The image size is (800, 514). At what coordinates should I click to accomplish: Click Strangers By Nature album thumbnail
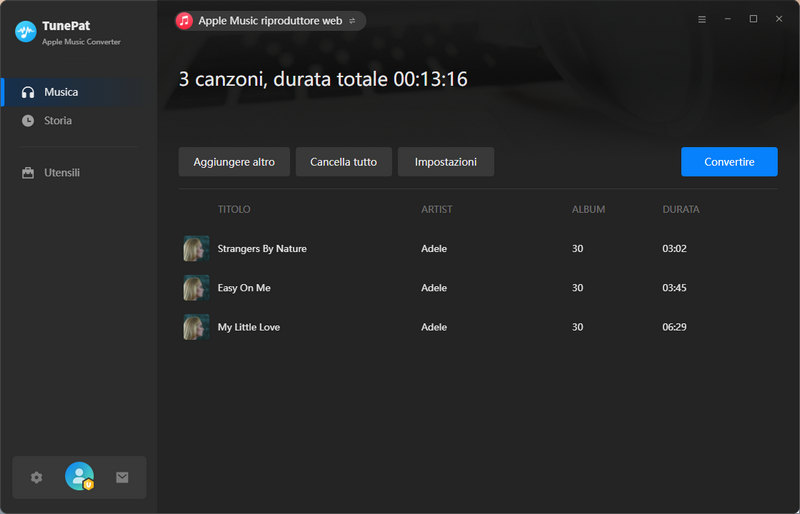(x=196, y=249)
